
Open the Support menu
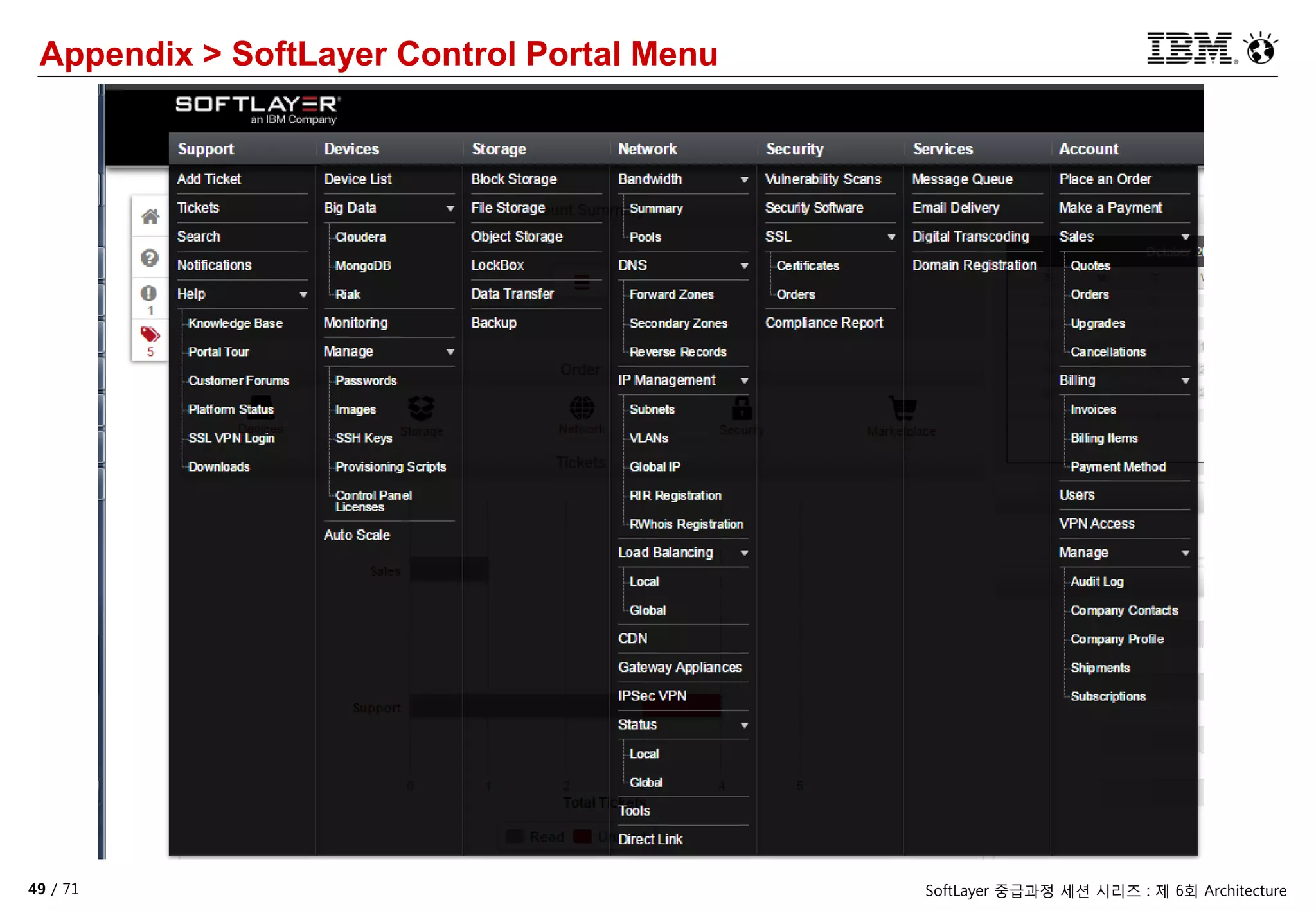point(206,149)
